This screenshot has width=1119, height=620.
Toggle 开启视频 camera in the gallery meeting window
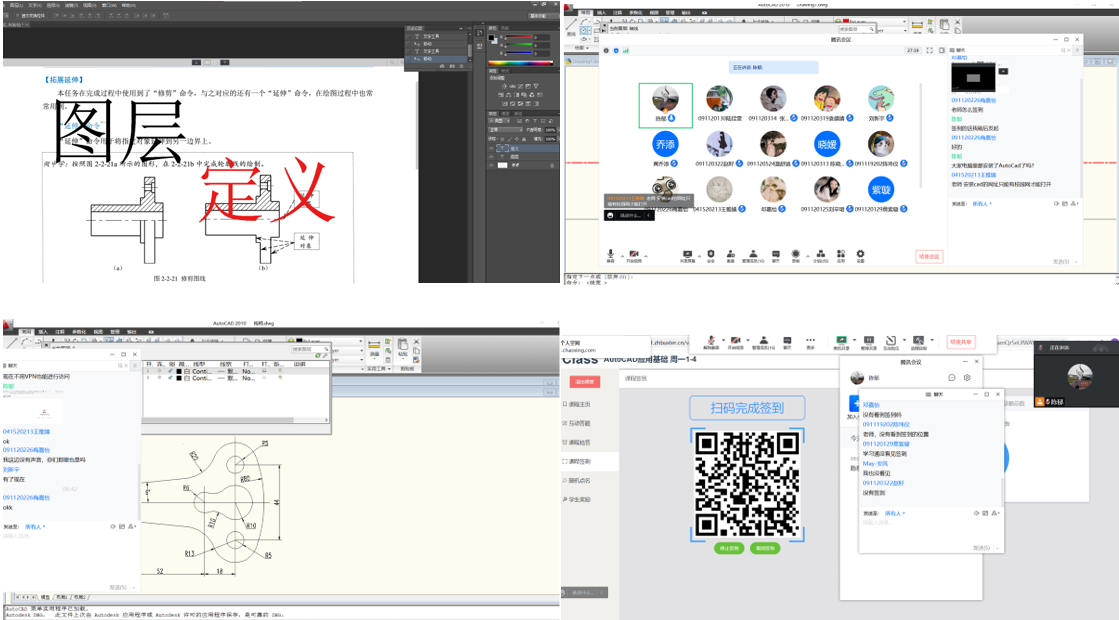point(633,255)
